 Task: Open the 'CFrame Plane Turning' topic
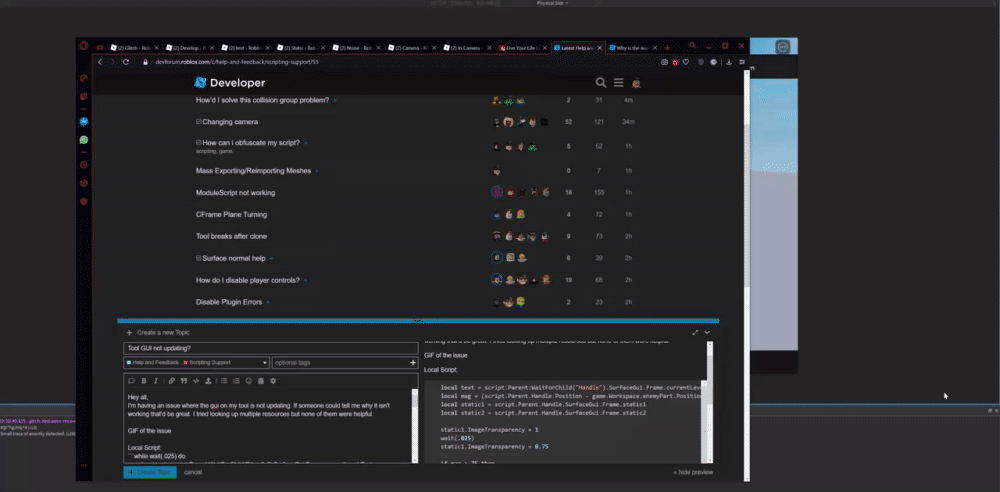pyautogui.click(x=232, y=214)
